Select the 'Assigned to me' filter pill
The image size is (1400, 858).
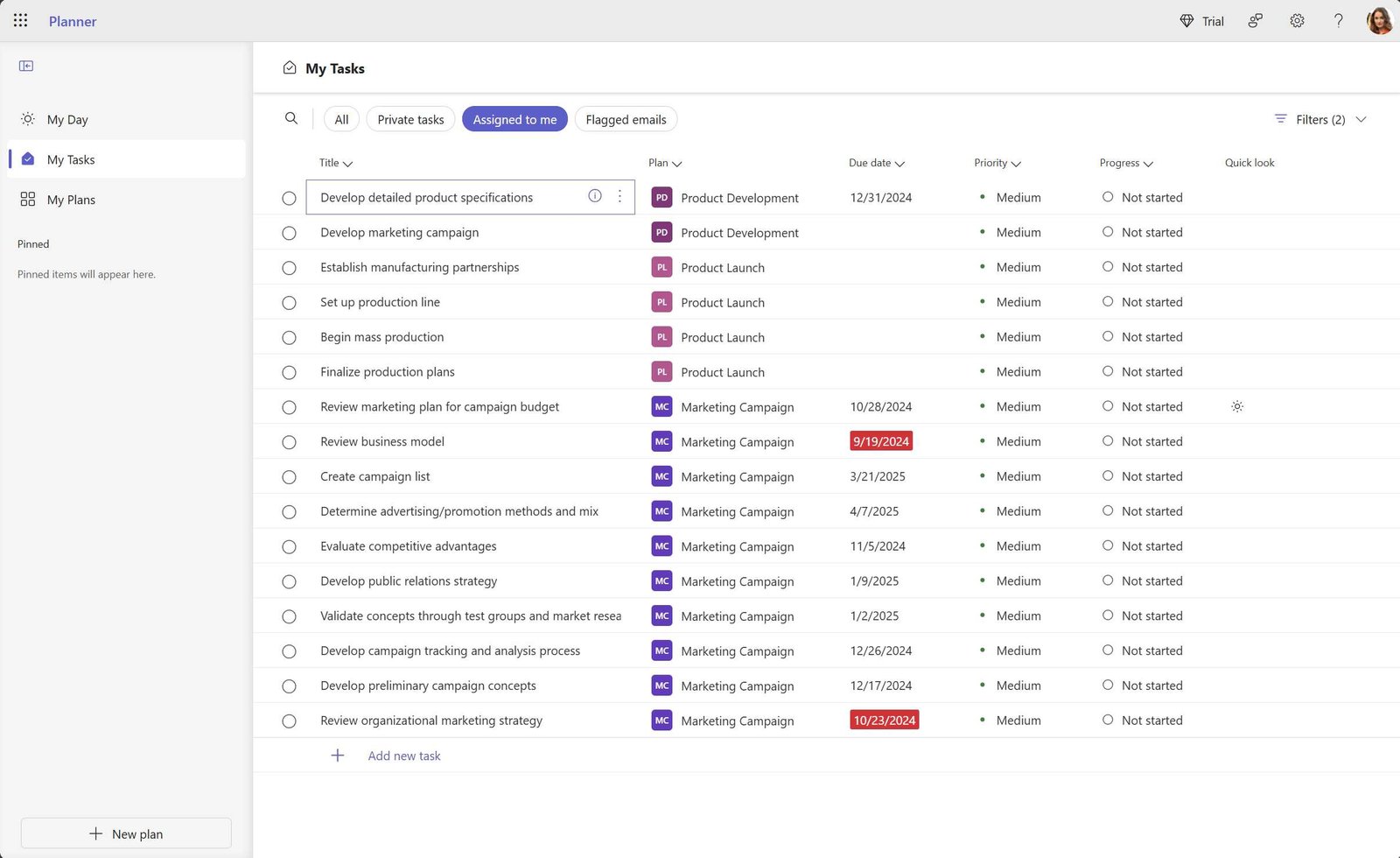(514, 119)
